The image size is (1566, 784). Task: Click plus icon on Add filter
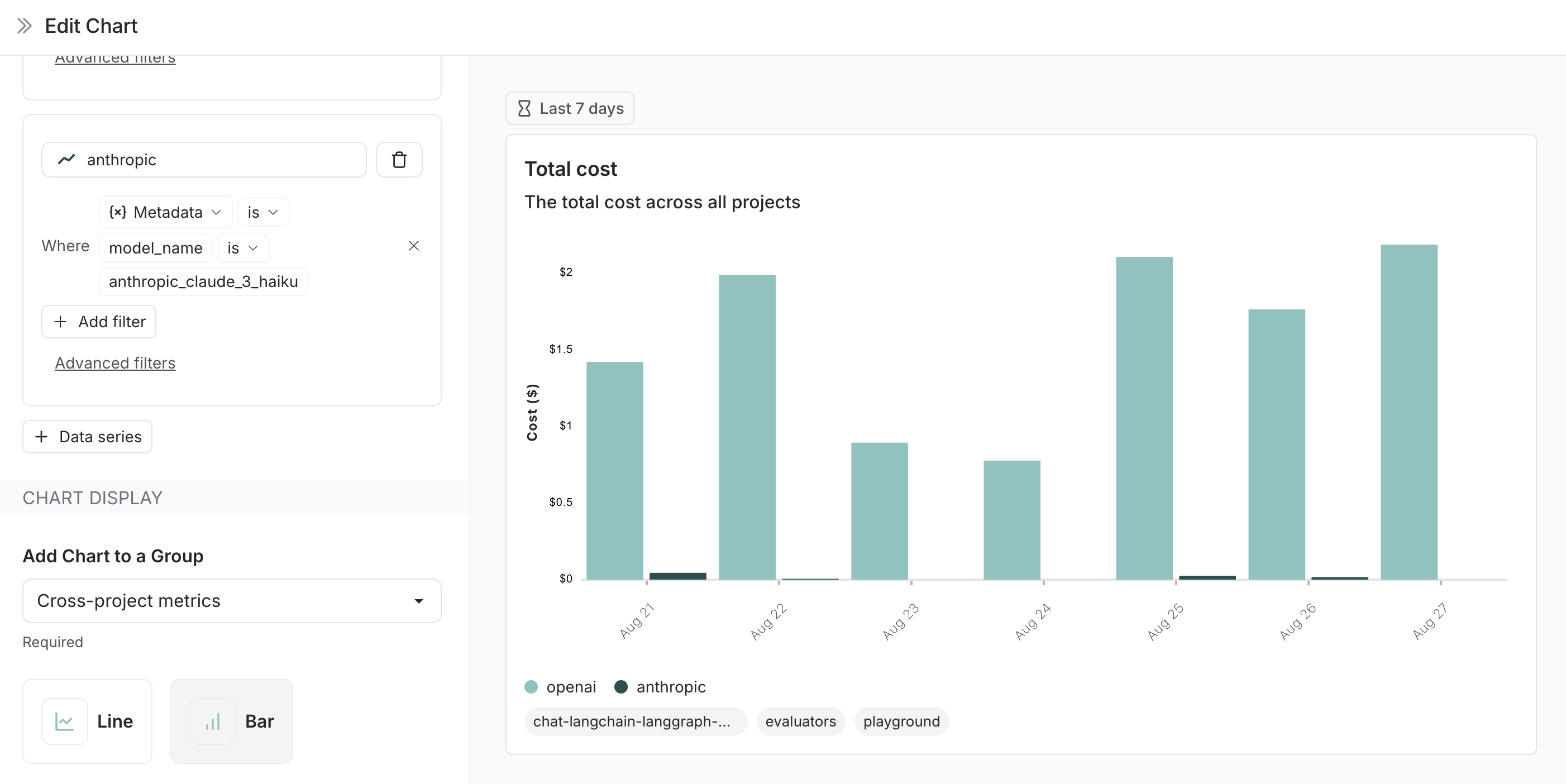(x=60, y=322)
